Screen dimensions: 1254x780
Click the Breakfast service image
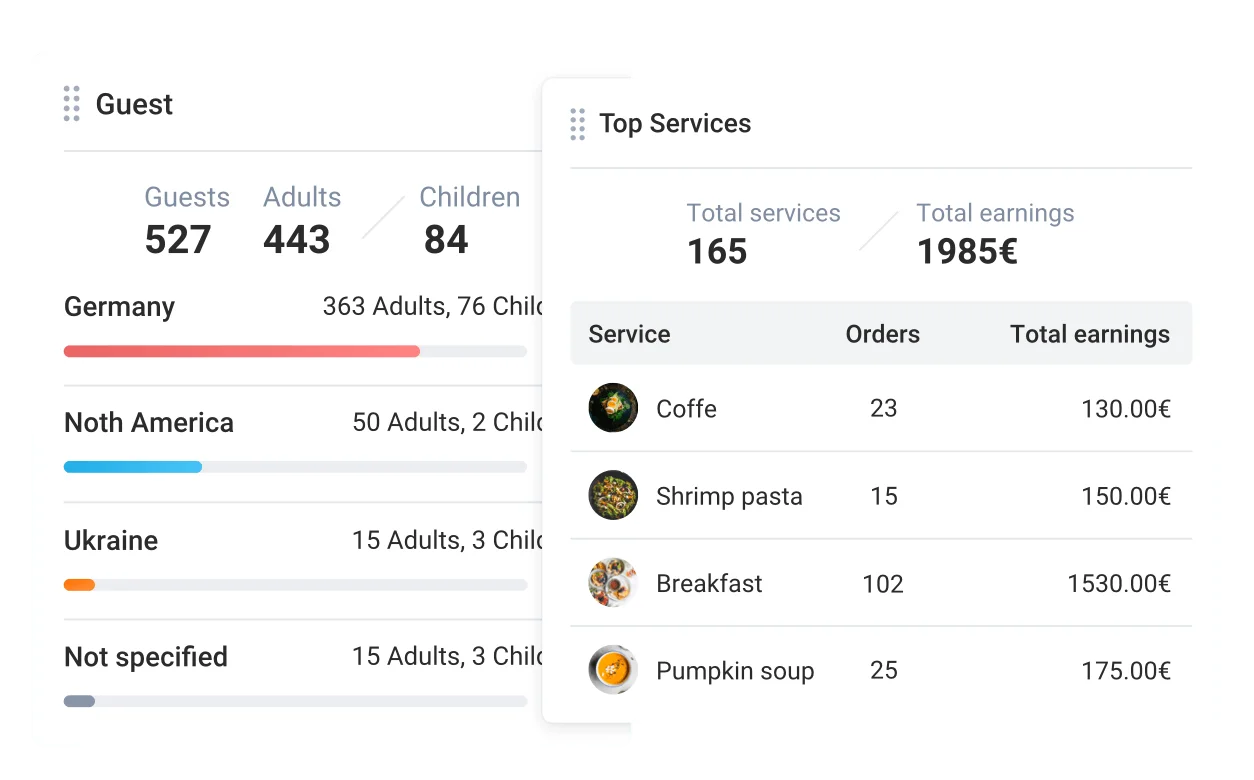tap(613, 583)
